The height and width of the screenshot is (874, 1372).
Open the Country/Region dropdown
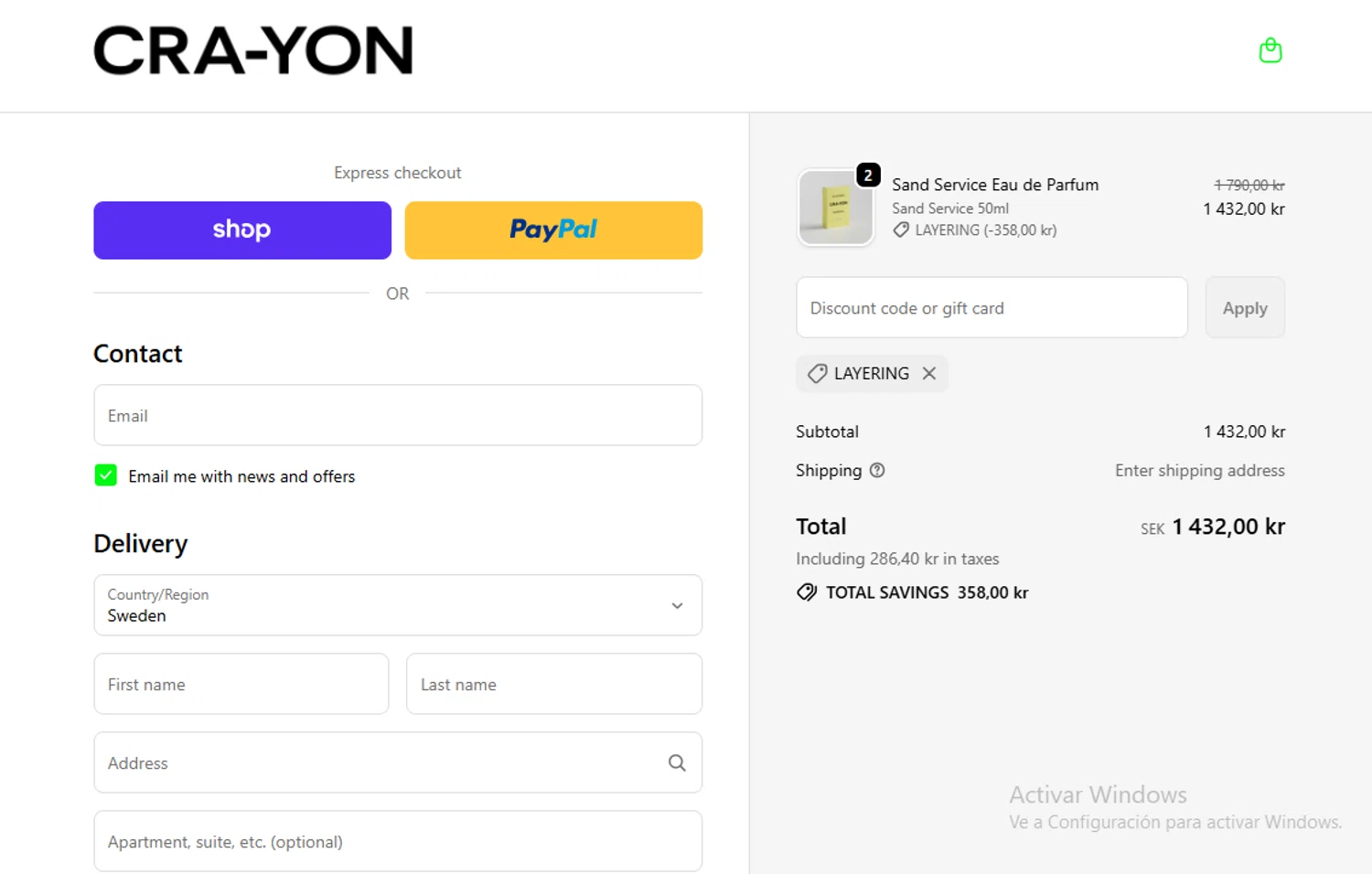coord(398,605)
